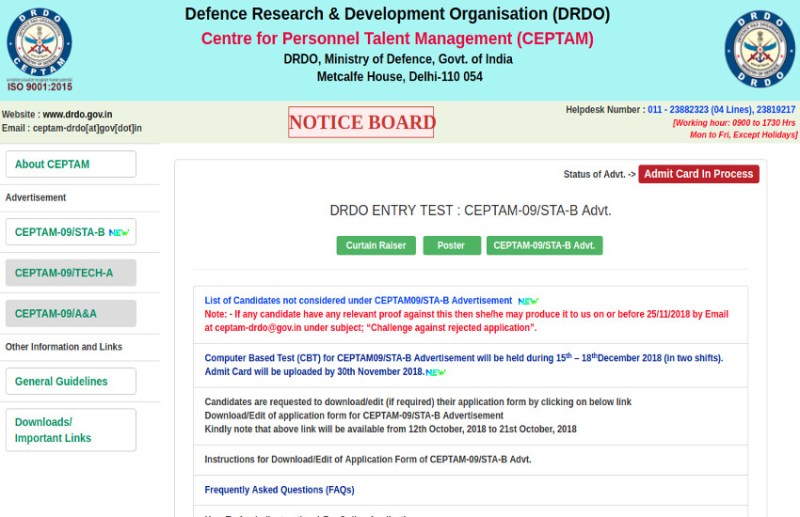The width and height of the screenshot is (800, 517).
Task: Open Downloads/Important Links section
Action: [x=70, y=430]
